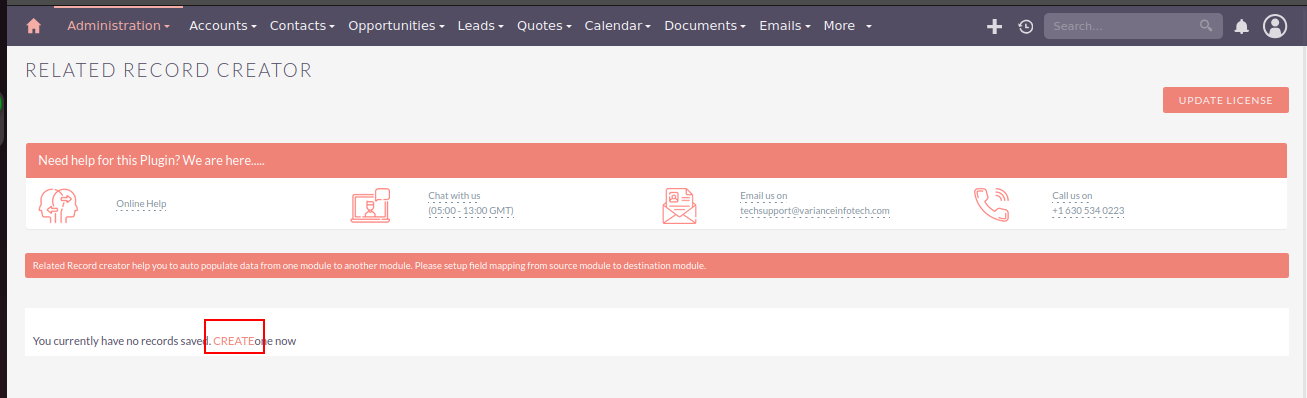Expand the Administration menu

point(118,25)
